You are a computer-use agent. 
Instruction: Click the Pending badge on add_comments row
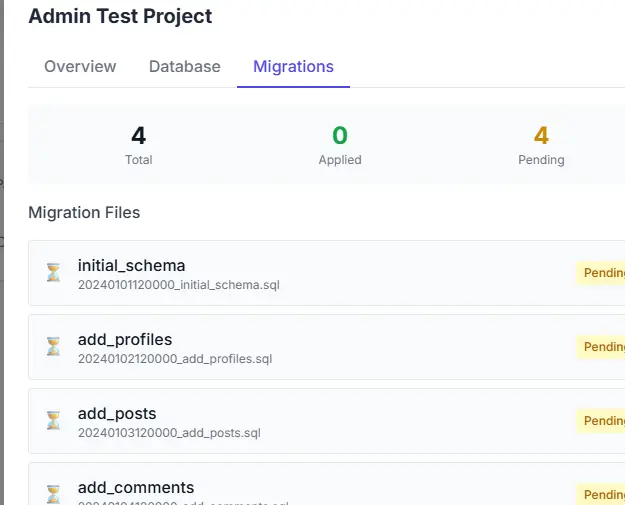(600, 495)
